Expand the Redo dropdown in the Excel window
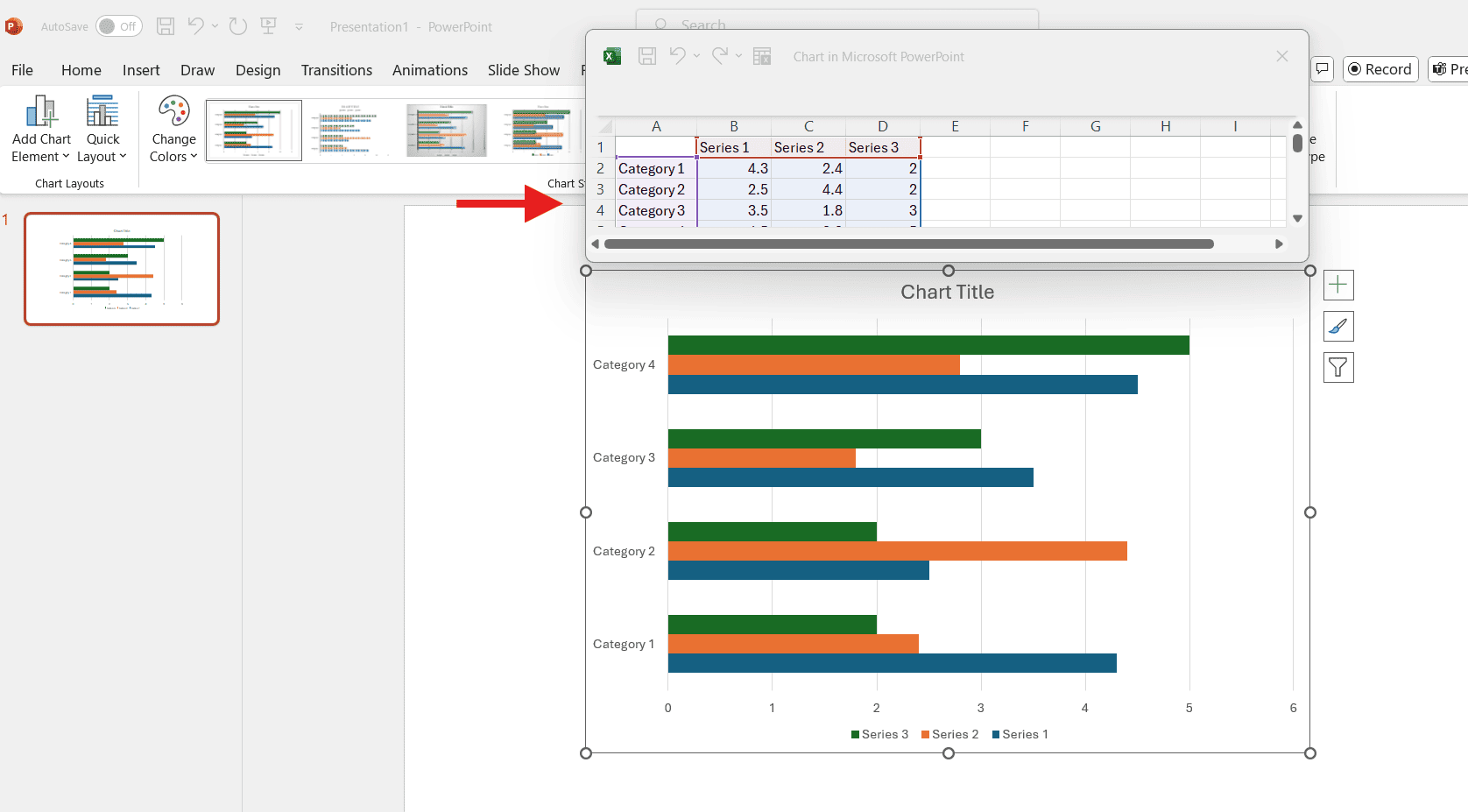1468x812 pixels. (x=738, y=56)
